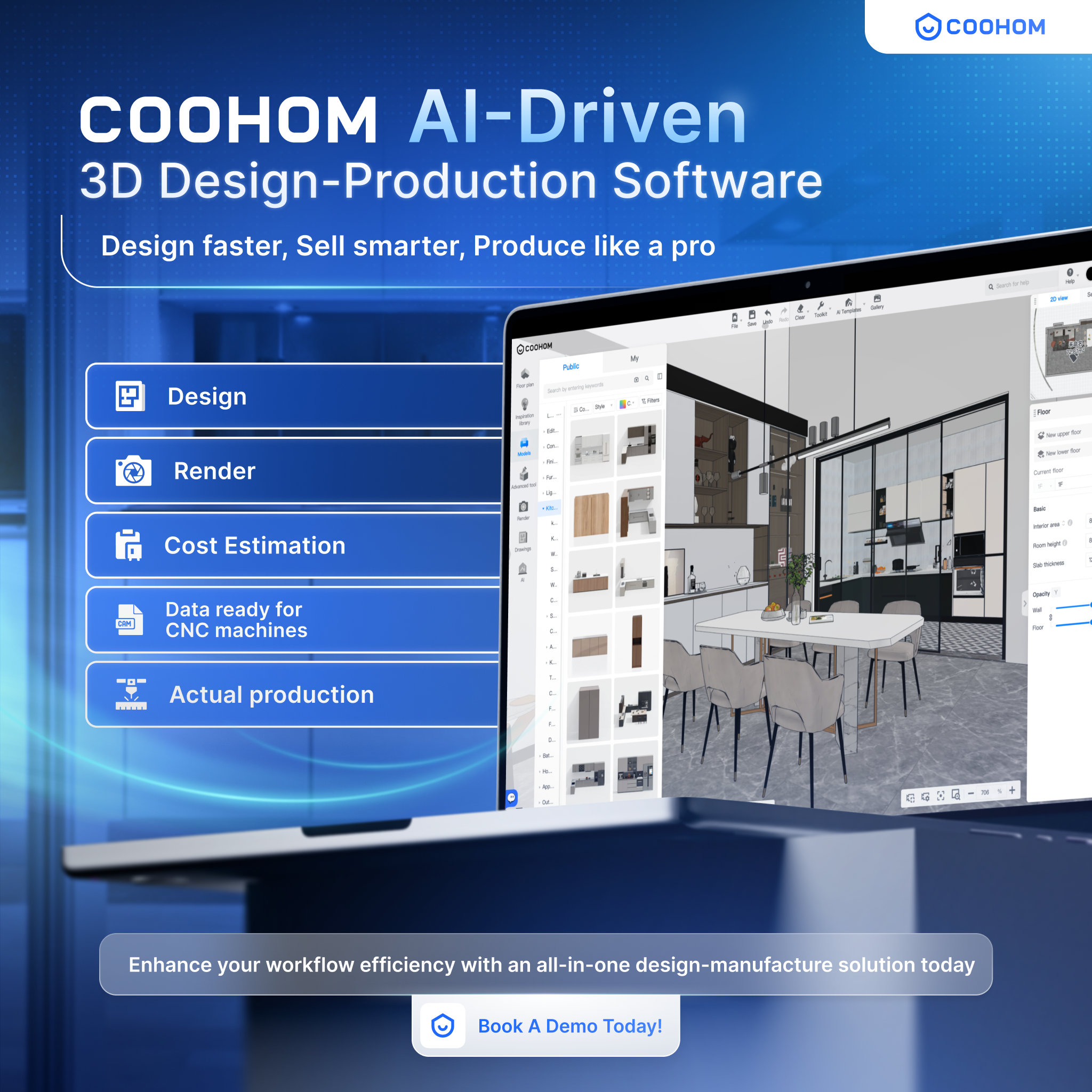Collapse the right properties panel chevron

(x=1025, y=604)
